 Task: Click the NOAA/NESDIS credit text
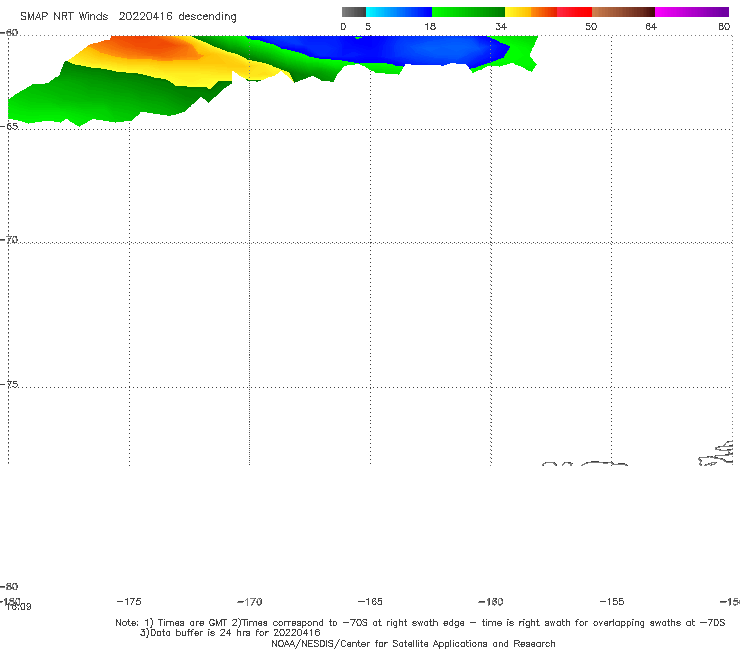413,643
